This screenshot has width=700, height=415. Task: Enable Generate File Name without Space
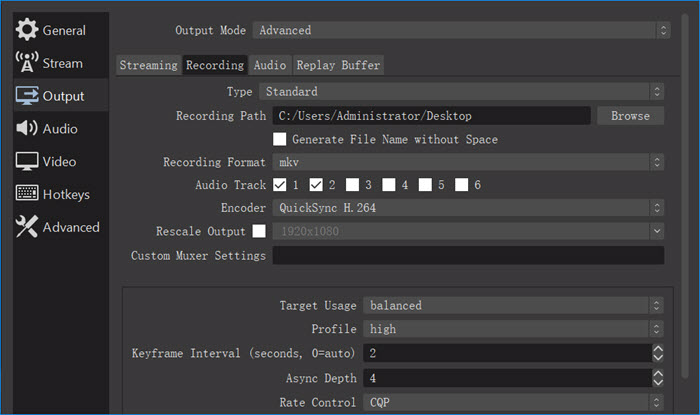point(279,139)
